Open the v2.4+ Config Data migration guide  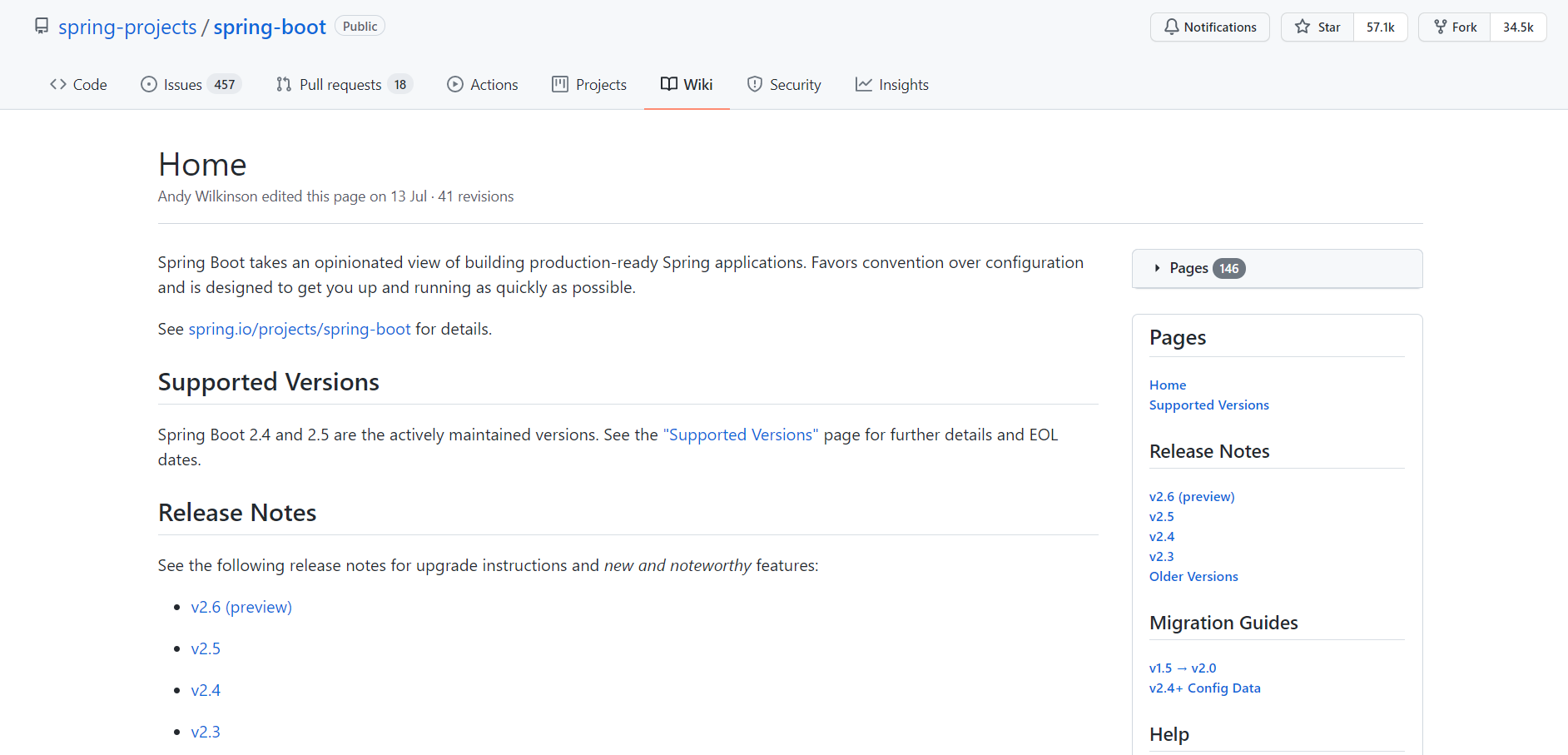click(1205, 688)
